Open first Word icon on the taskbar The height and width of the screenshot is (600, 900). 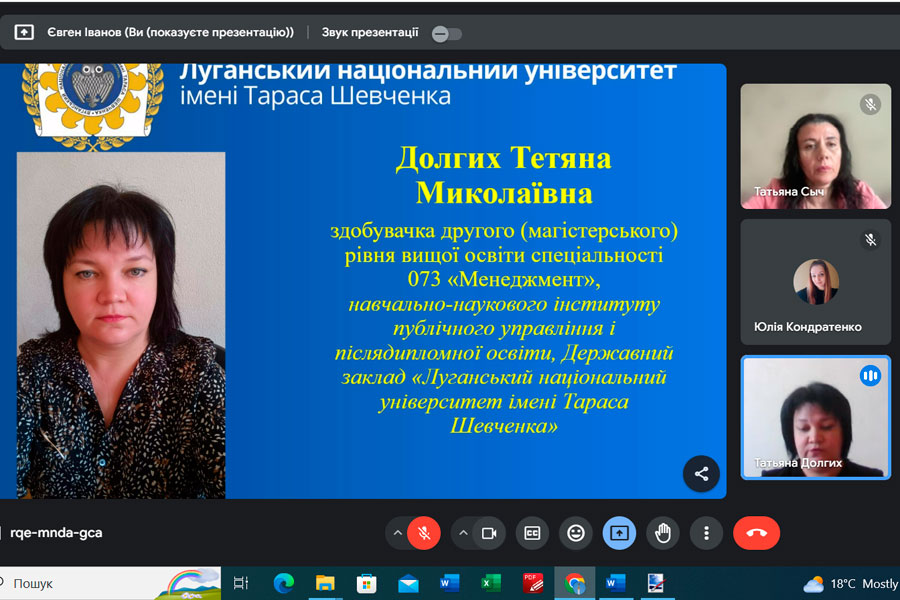(449, 583)
